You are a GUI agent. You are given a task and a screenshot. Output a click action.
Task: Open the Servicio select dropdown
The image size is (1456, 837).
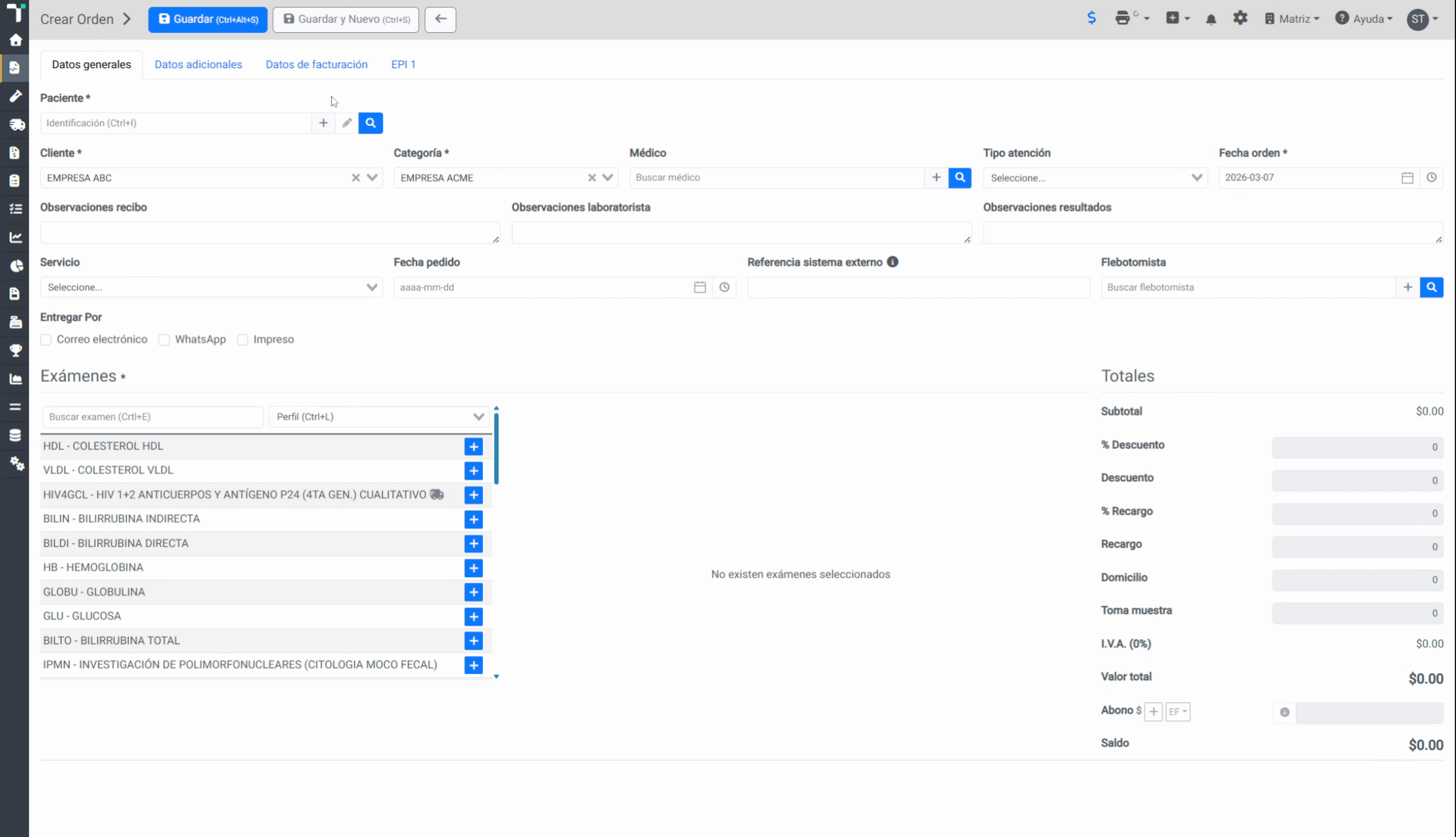click(x=211, y=287)
